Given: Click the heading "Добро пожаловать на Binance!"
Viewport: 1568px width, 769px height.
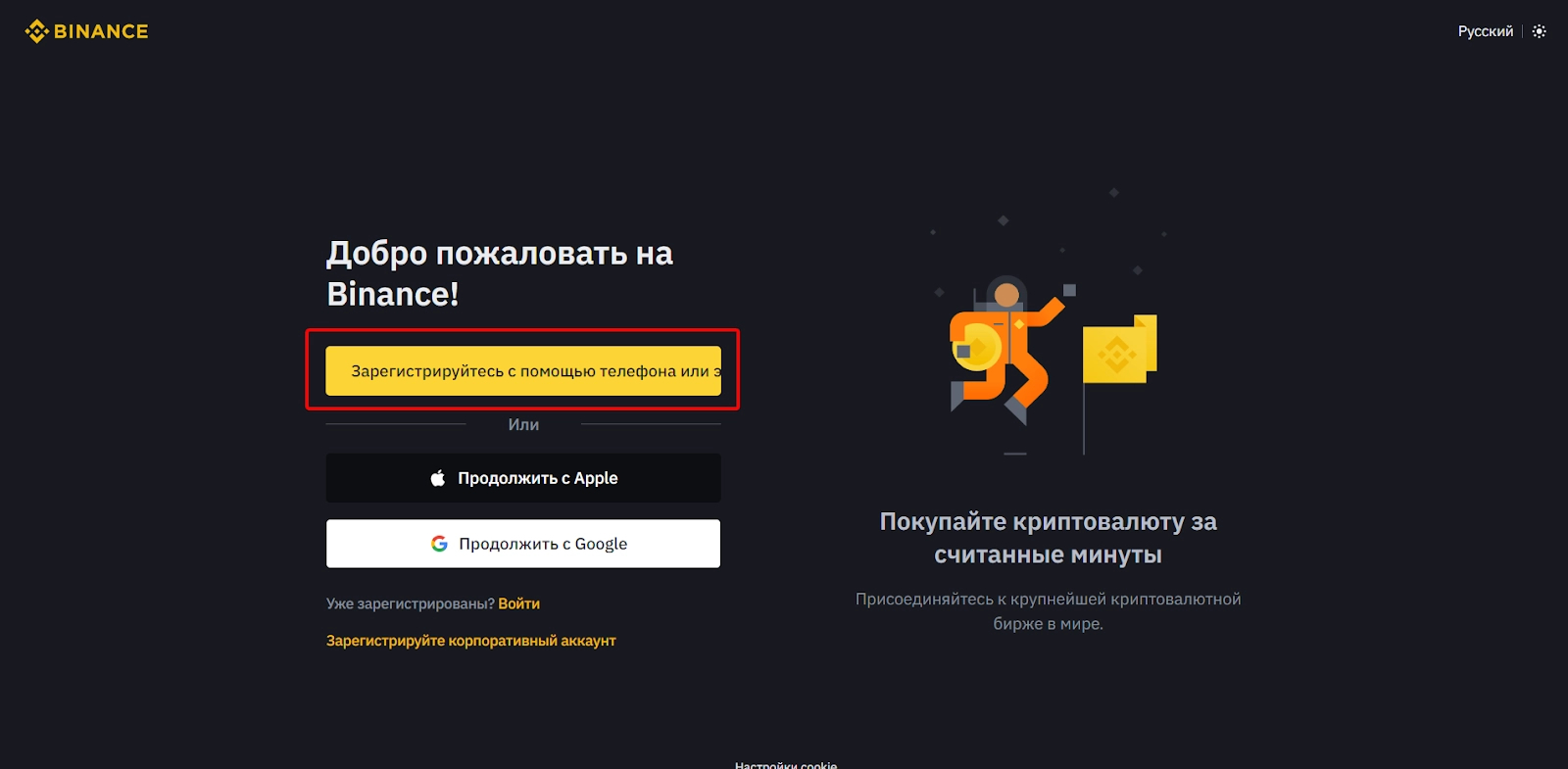Looking at the screenshot, I should click(x=500, y=273).
